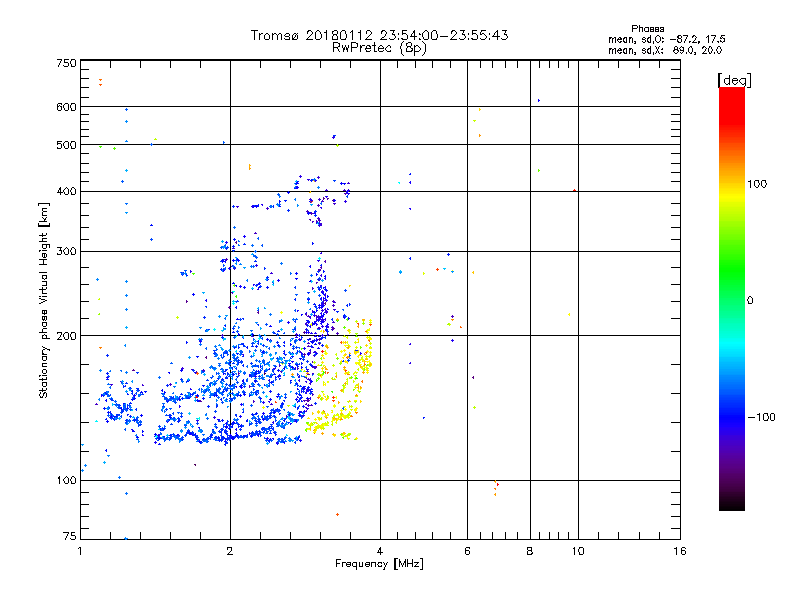
Task: Select the '16' MHz frequency tick label
Action: (x=680, y=551)
